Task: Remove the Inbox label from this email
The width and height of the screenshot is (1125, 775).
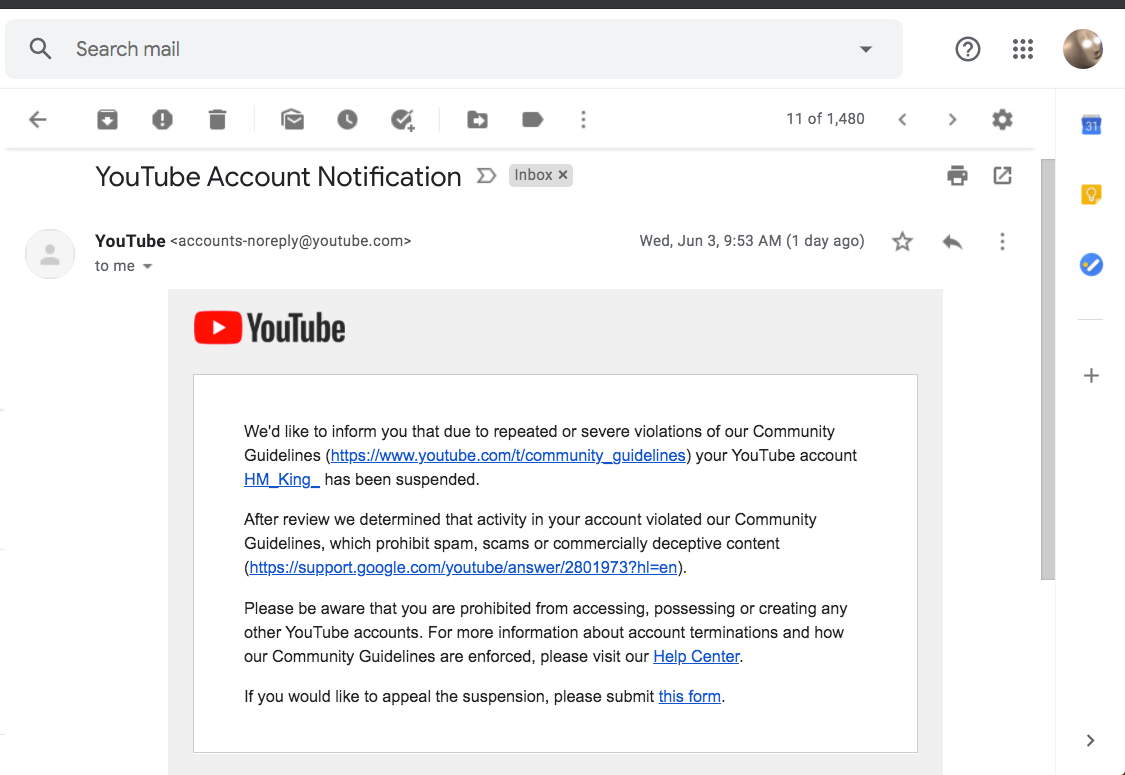Action: tap(563, 174)
